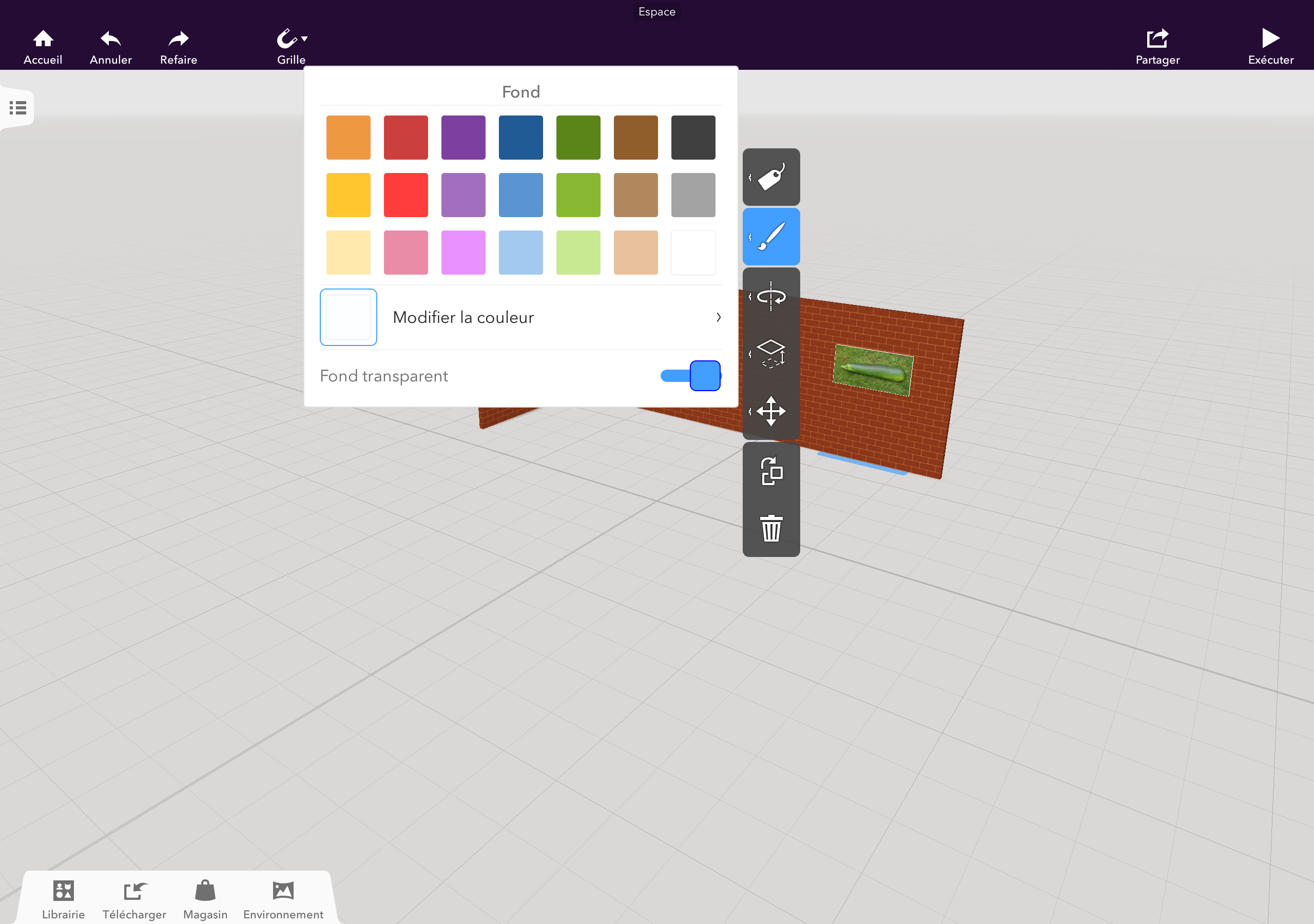The width and height of the screenshot is (1314, 924).
Task: Select the elevation drag tool
Action: tap(771, 353)
